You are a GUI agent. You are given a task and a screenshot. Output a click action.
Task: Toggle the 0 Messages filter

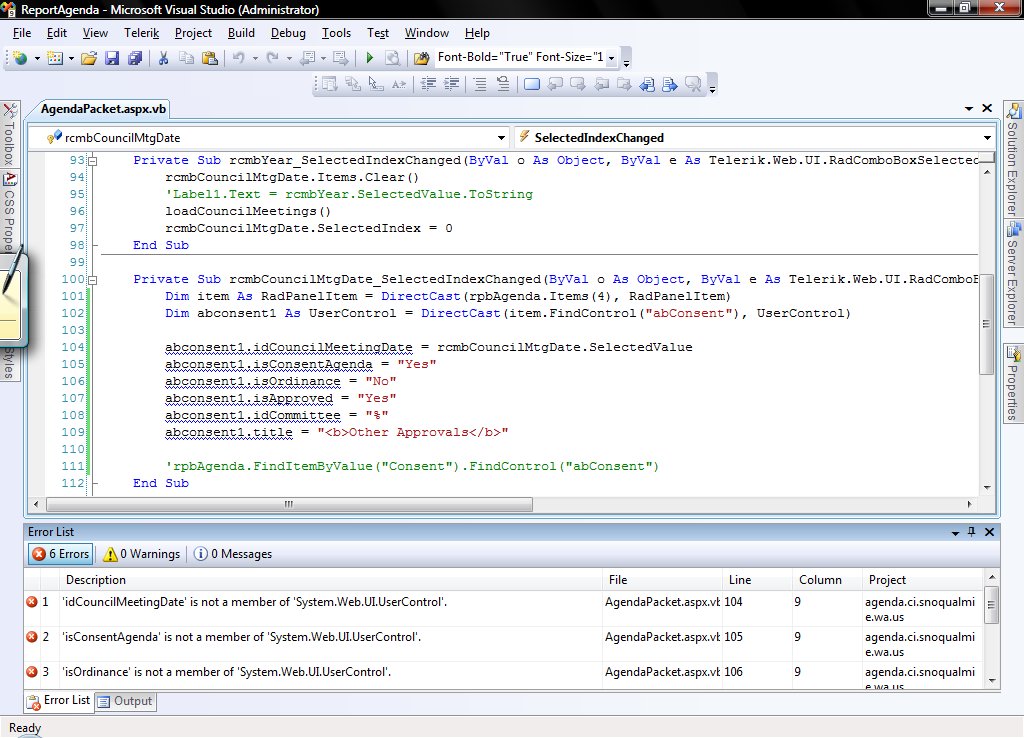click(232, 554)
